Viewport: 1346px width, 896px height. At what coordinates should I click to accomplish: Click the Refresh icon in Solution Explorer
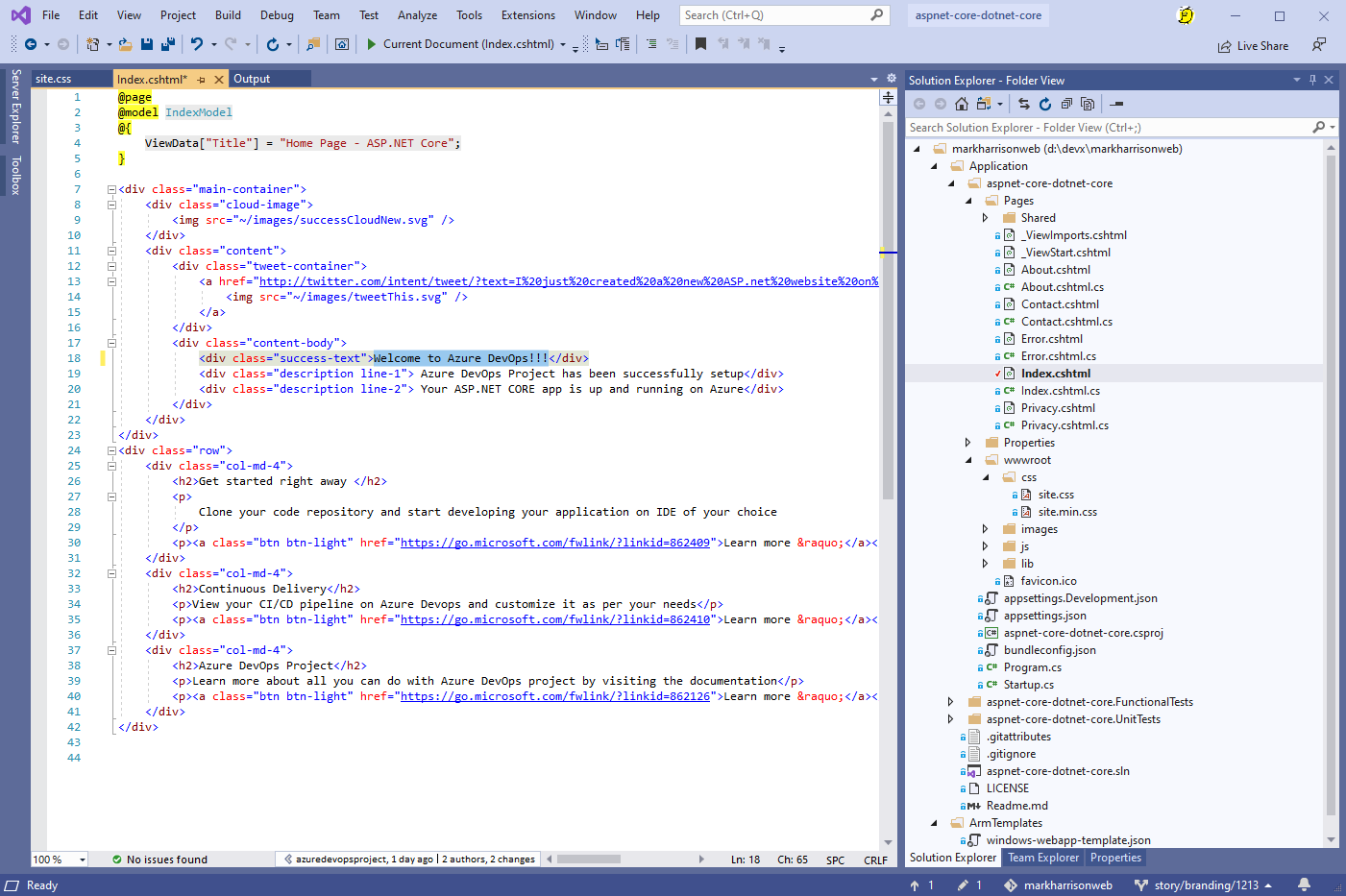pos(1045,104)
